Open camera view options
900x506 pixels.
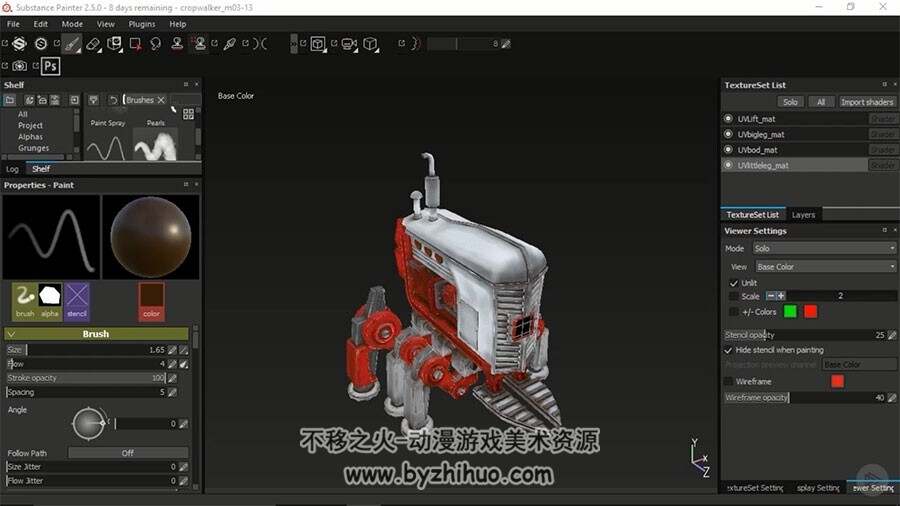coord(348,44)
